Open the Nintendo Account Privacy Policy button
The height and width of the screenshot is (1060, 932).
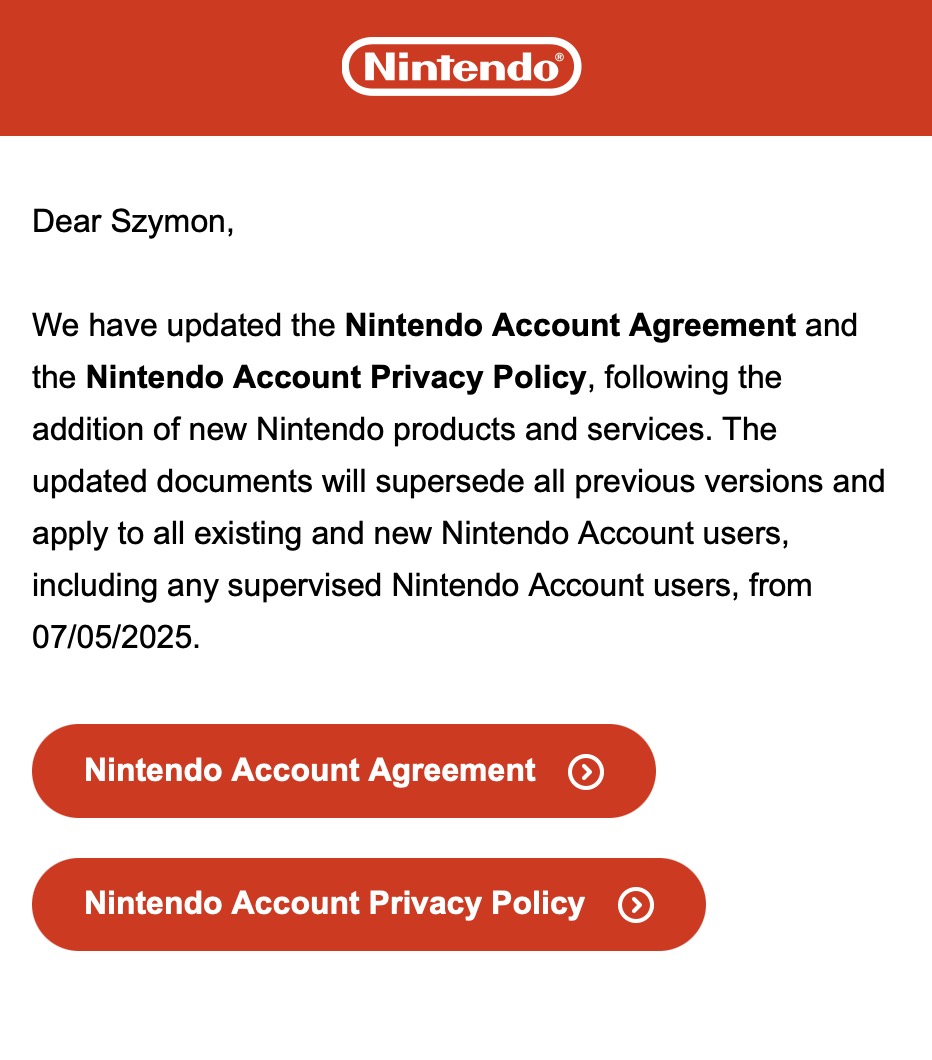tap(368, 905)
